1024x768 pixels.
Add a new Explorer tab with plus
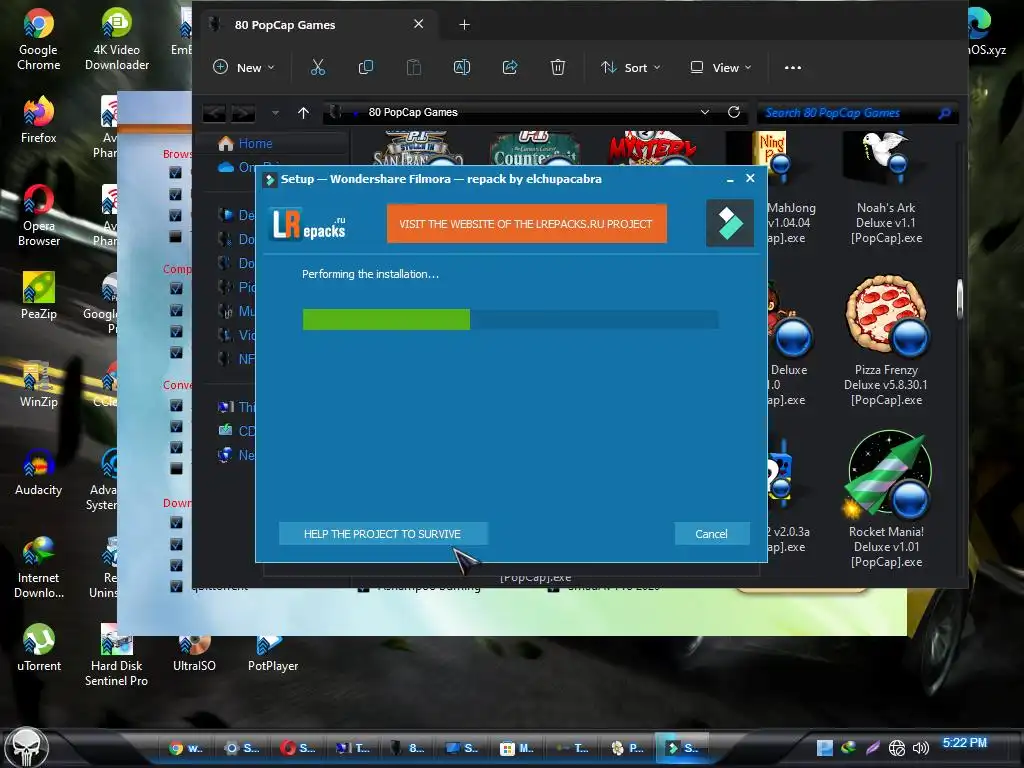point(464,25)
